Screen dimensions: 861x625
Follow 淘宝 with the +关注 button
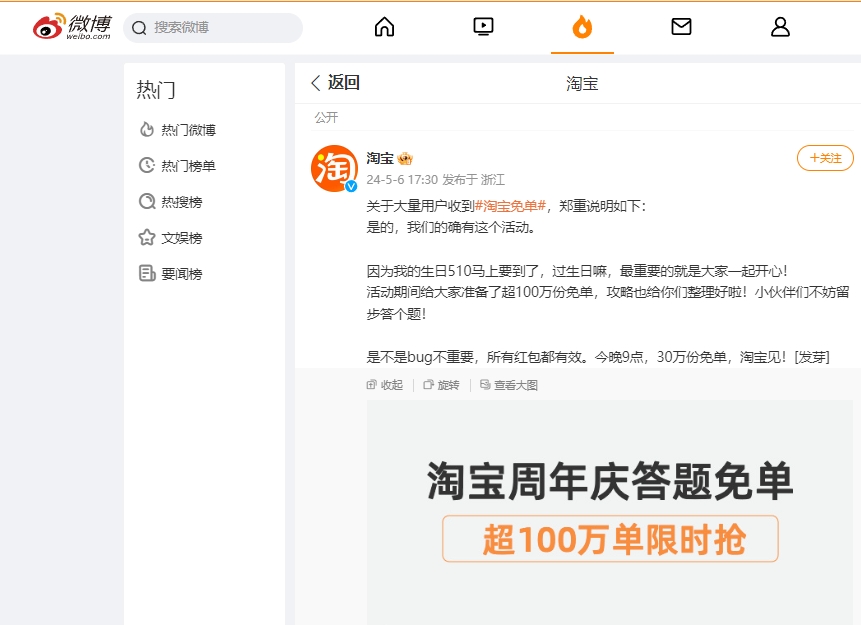coord(825,158)
